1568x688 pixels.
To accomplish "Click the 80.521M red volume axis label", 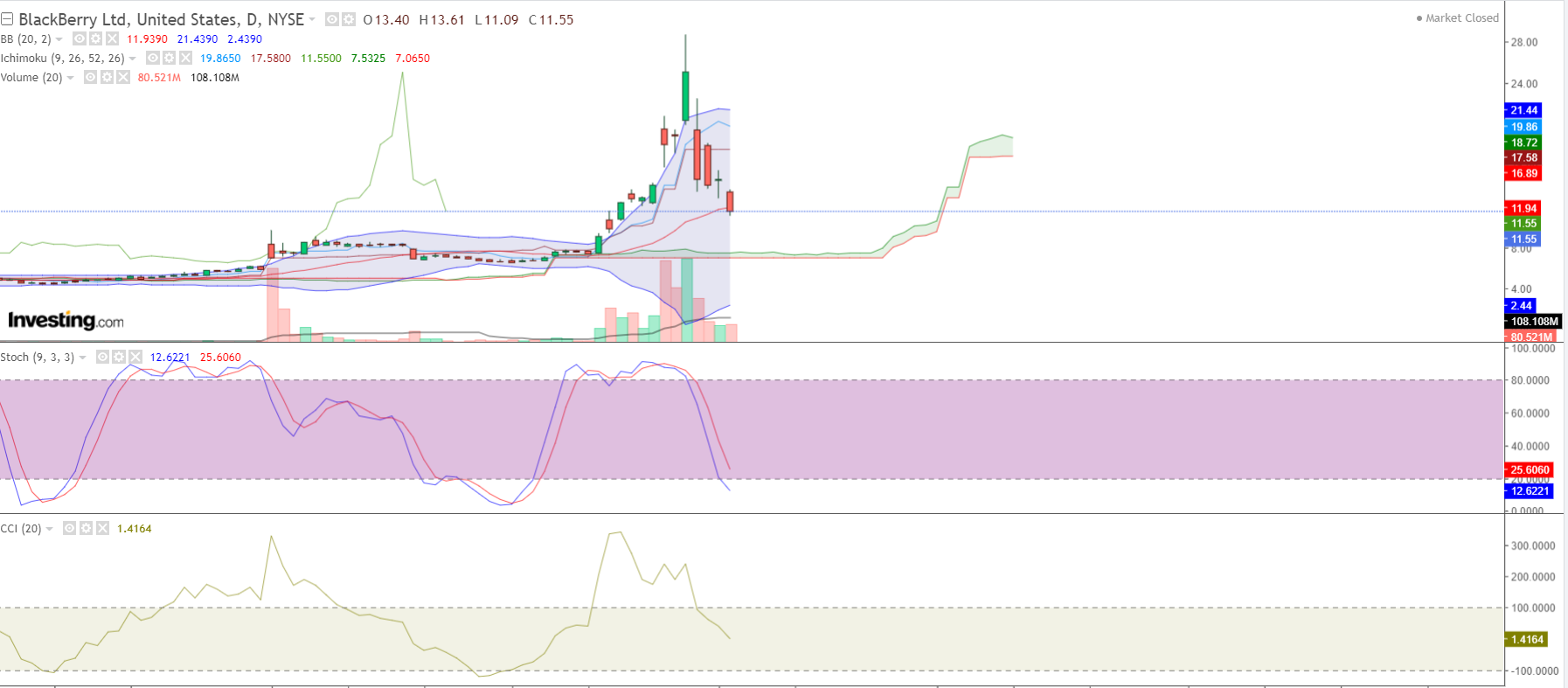I will click(x=1531, y=337).
